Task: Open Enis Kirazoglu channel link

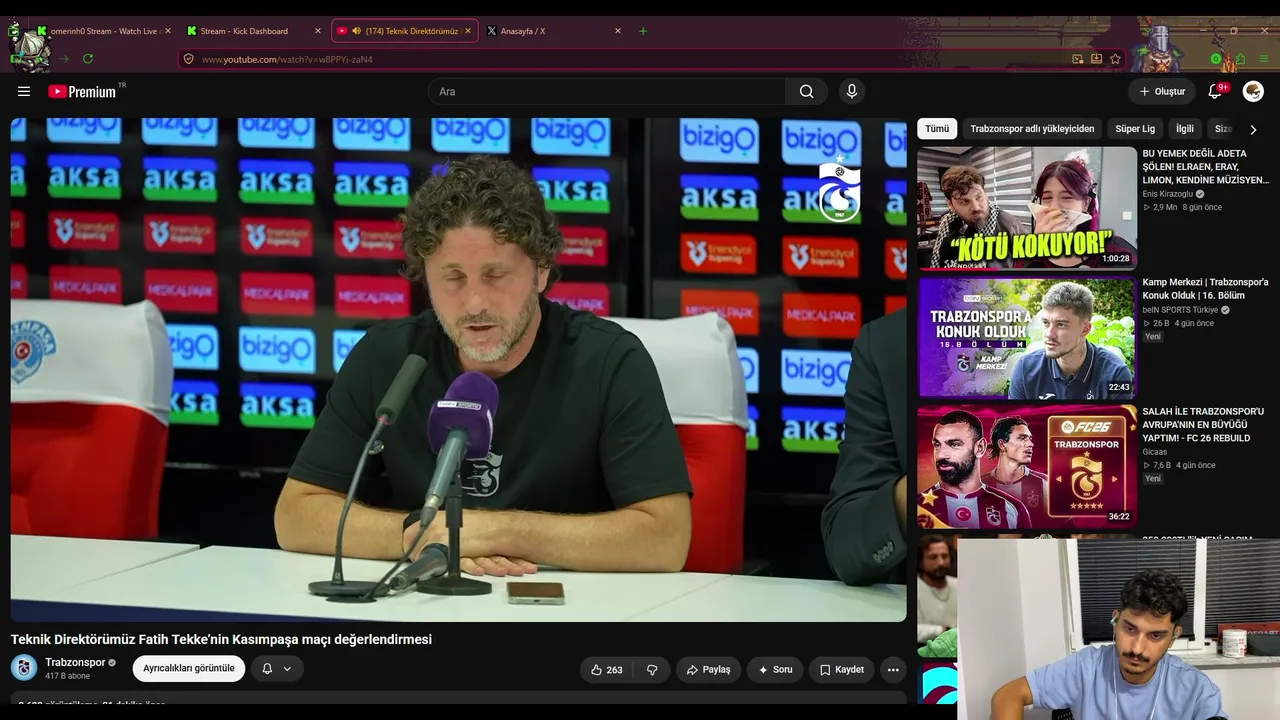Action: [1168, 194]
